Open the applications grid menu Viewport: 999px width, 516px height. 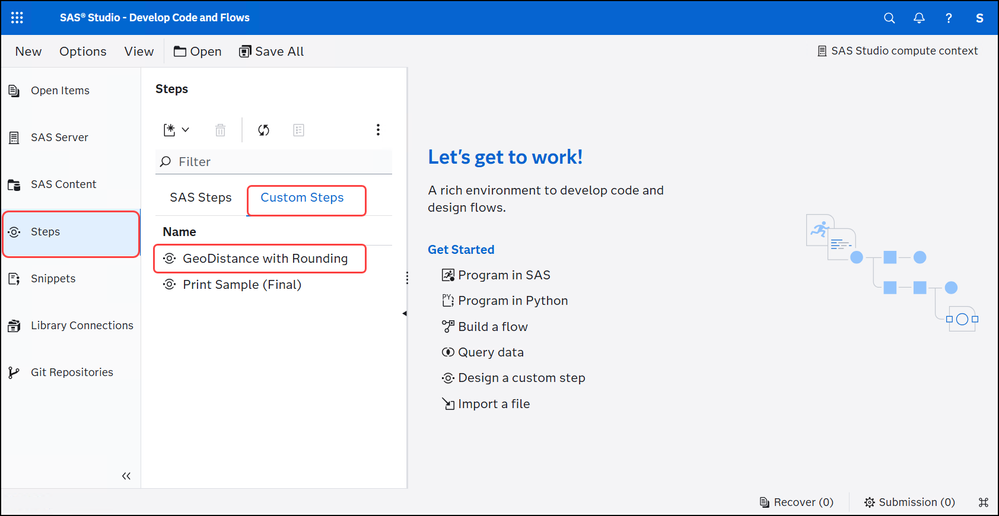click(x=17, y=17)
